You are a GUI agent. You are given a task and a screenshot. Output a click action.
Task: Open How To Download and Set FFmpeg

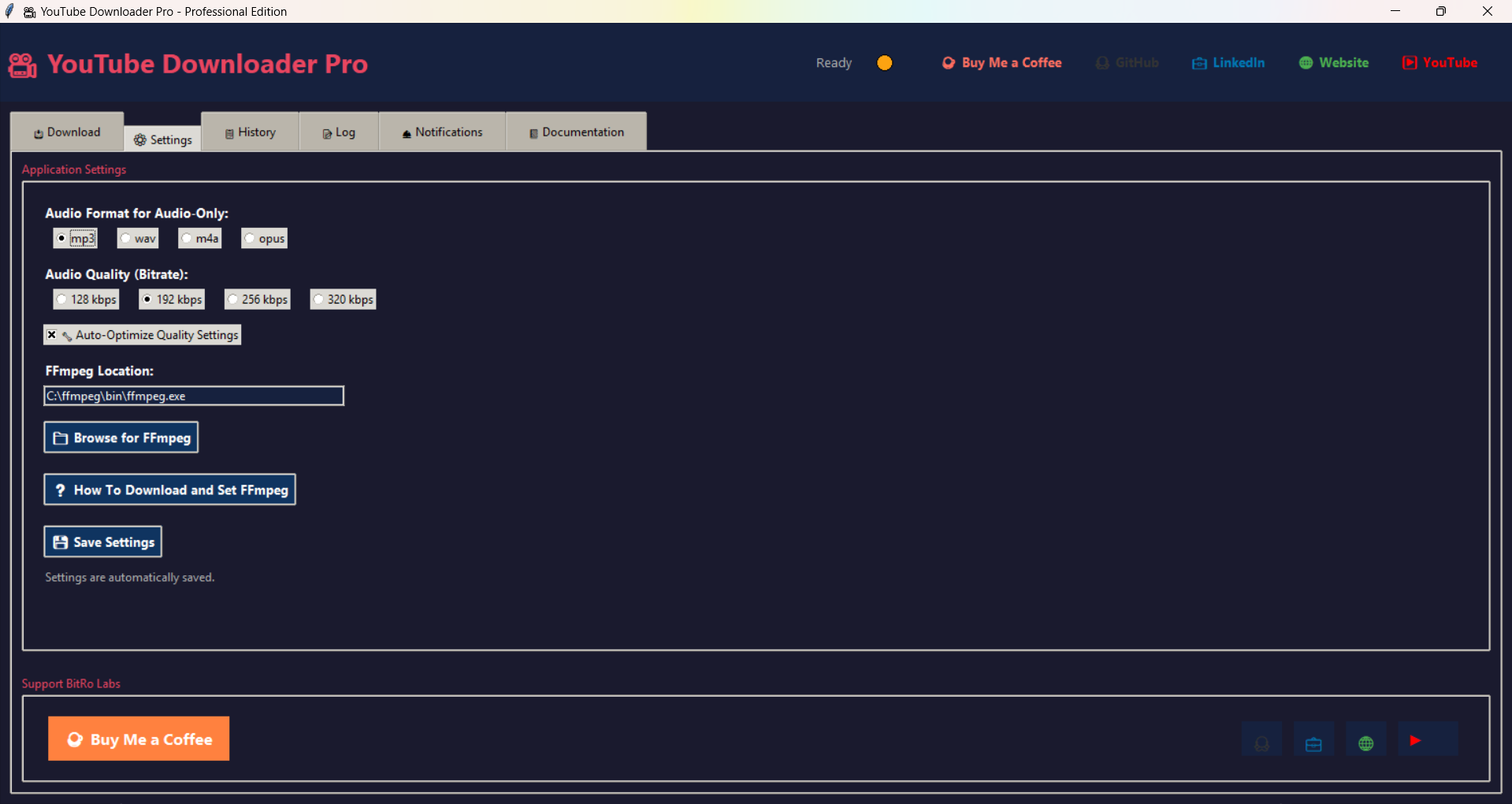click(169, 489)
